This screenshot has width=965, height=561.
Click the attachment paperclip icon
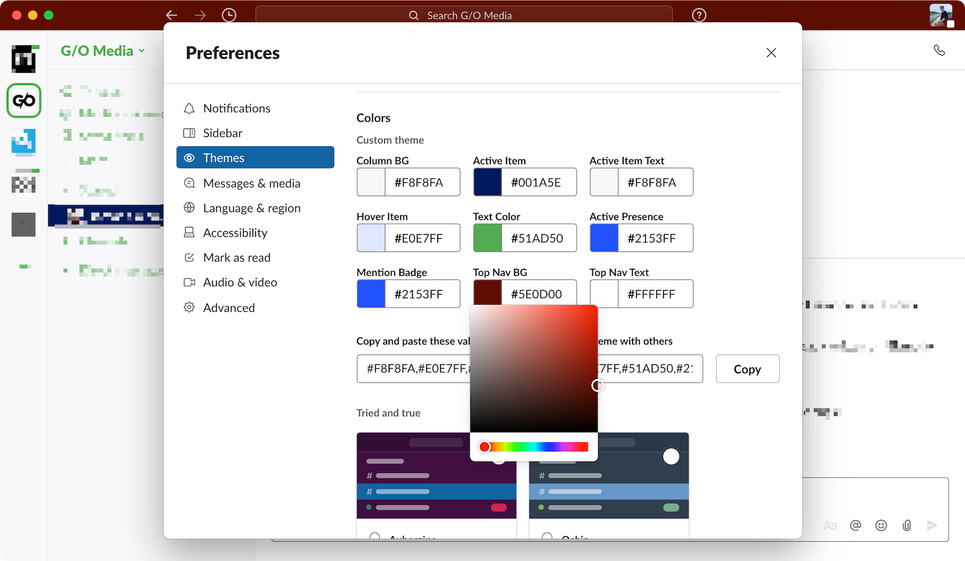[907, 525]
